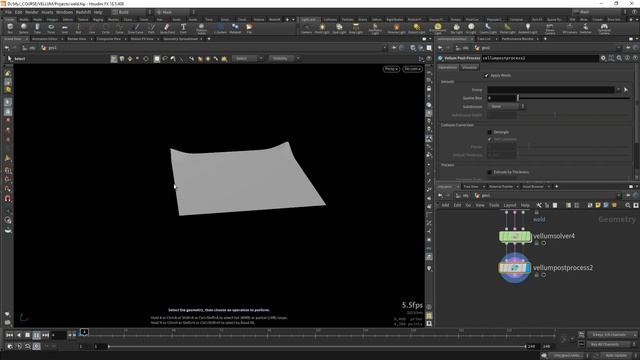
Task: Open the Subdivision dropdown menu
Action: (506, 107)
